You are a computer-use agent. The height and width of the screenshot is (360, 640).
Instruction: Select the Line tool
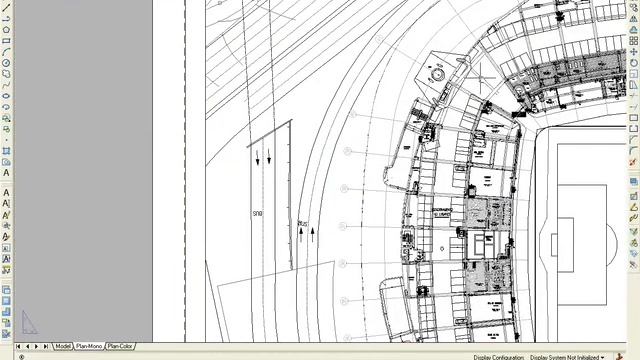coord(6,8)
